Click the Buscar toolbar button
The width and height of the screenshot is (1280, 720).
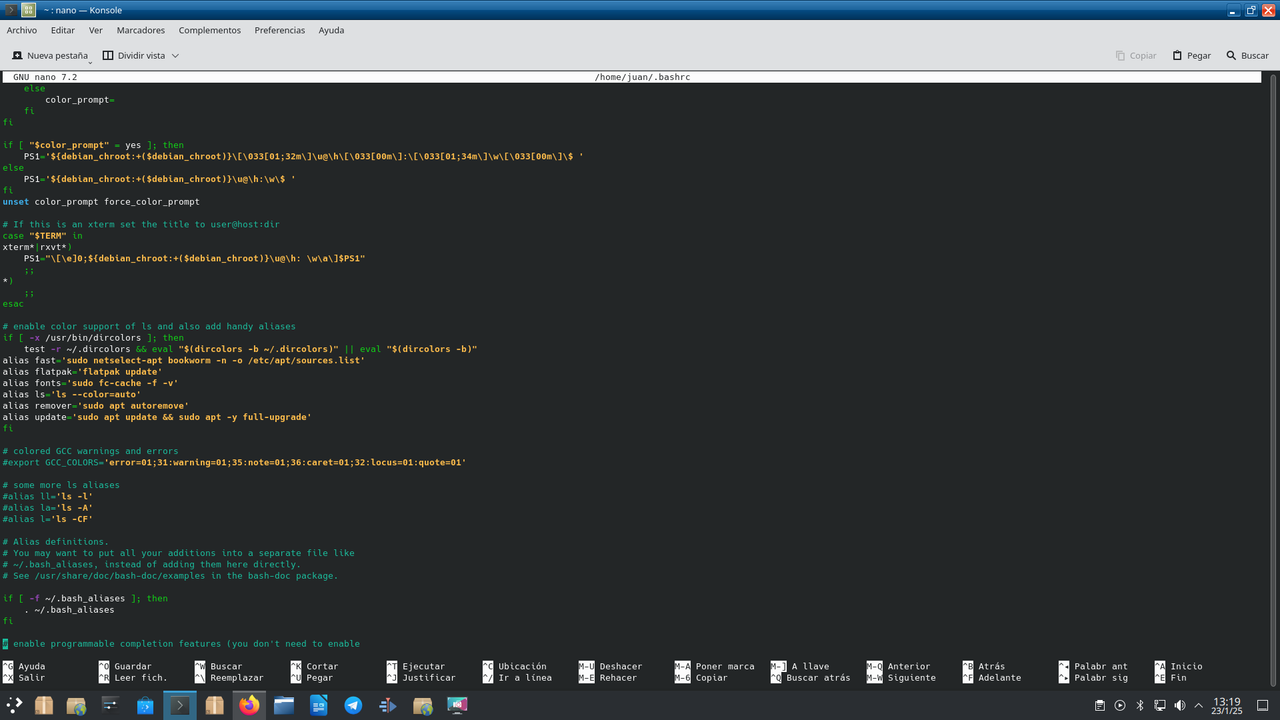[x=1247, y=56]
